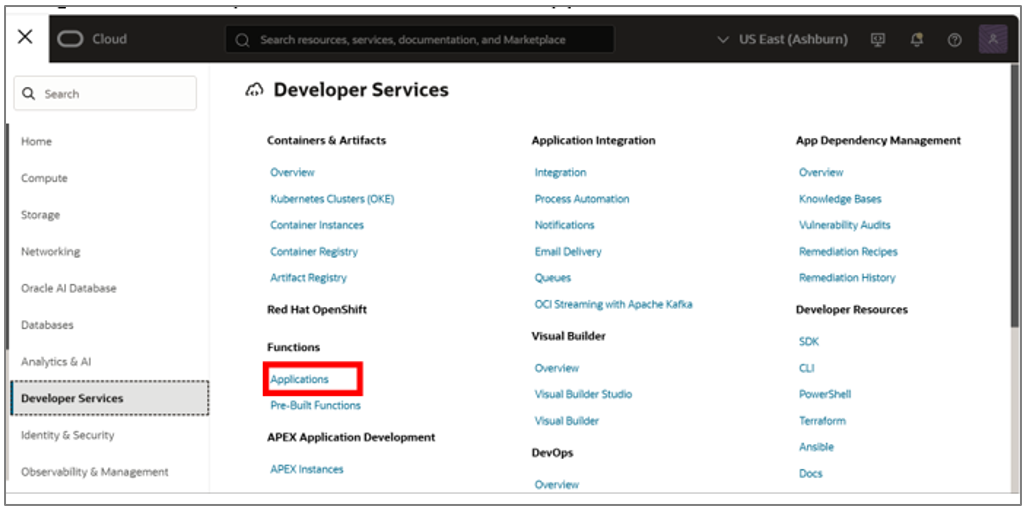Select Identity & Security in the menu
Screen dimensions: 1024x507
tap(67, 434)
